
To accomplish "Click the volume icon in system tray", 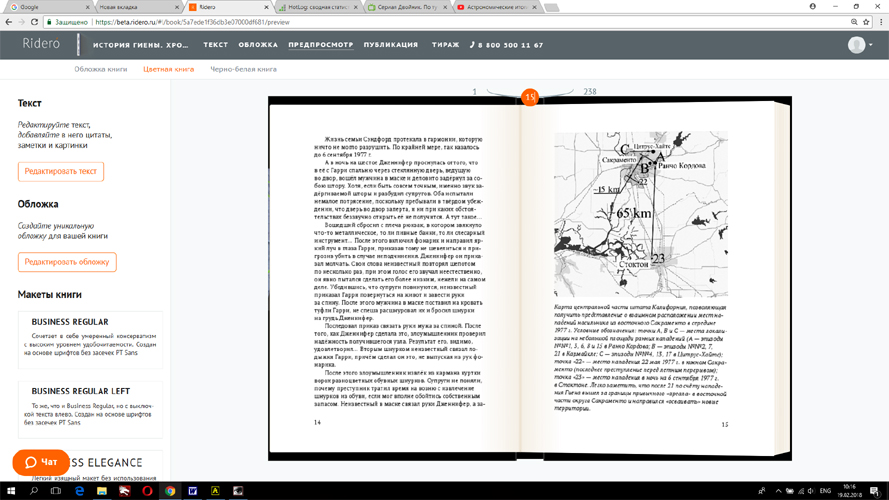I will (811, 491).
